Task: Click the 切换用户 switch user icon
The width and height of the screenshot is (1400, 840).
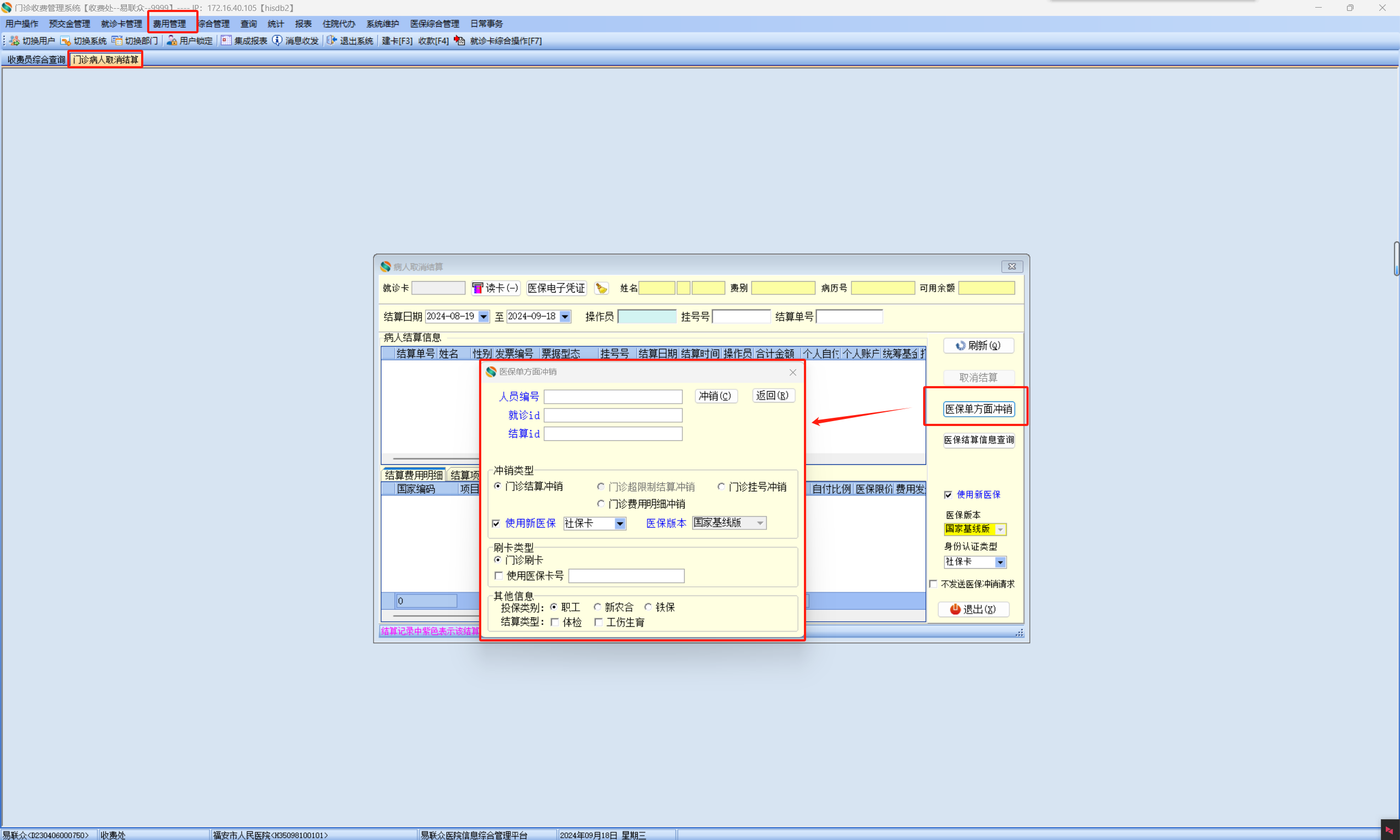Action: pyautogui.click(x=15, y=41)
